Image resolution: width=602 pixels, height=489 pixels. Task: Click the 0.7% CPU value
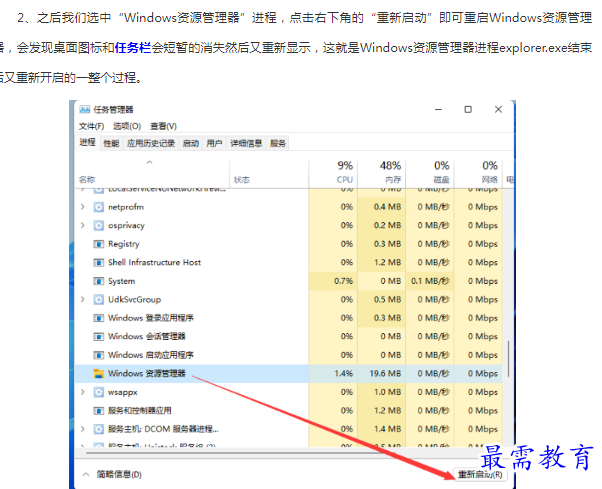coord(343,281)
